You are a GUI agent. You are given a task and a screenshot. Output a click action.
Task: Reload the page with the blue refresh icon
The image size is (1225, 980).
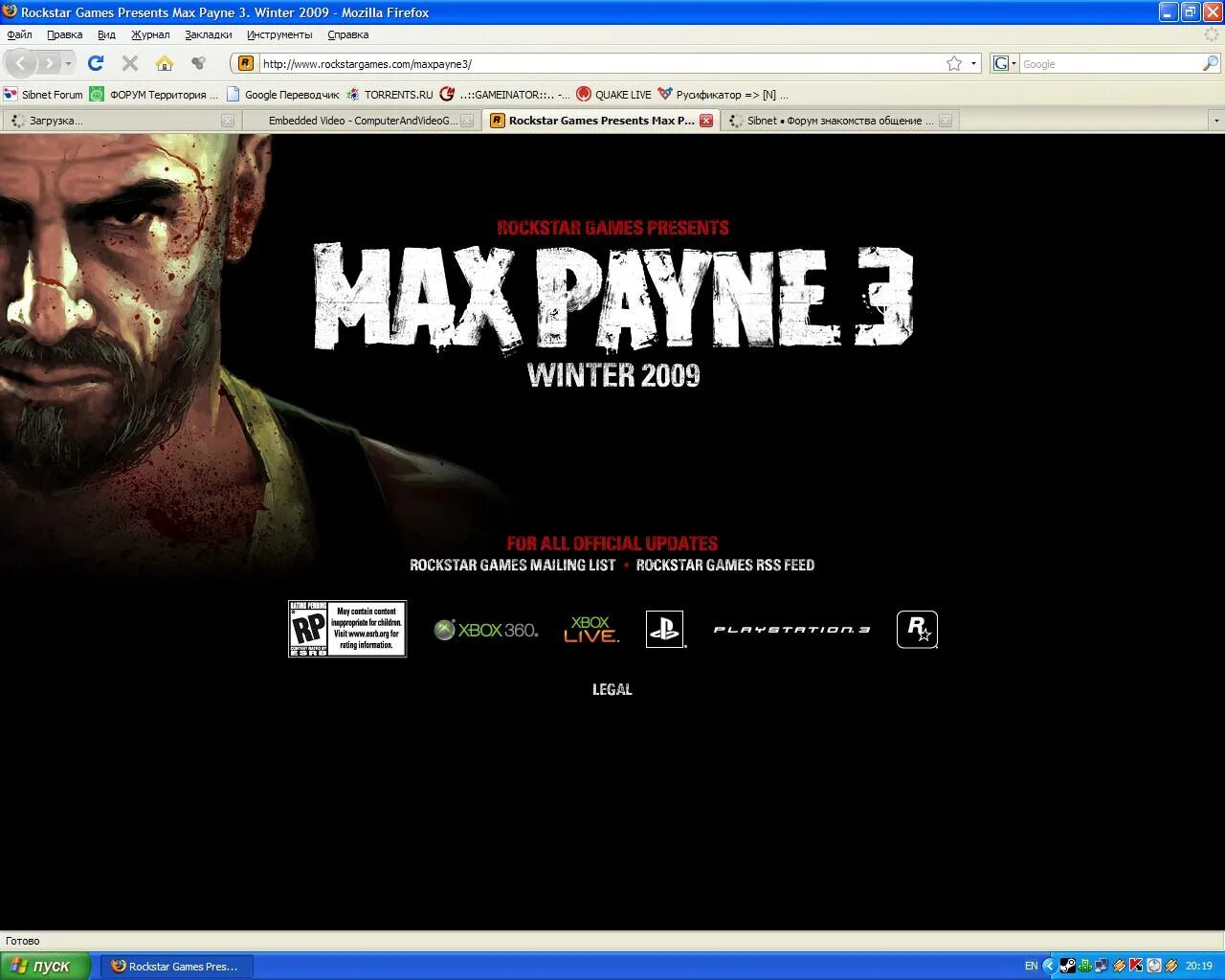click(x=95, y=63)
